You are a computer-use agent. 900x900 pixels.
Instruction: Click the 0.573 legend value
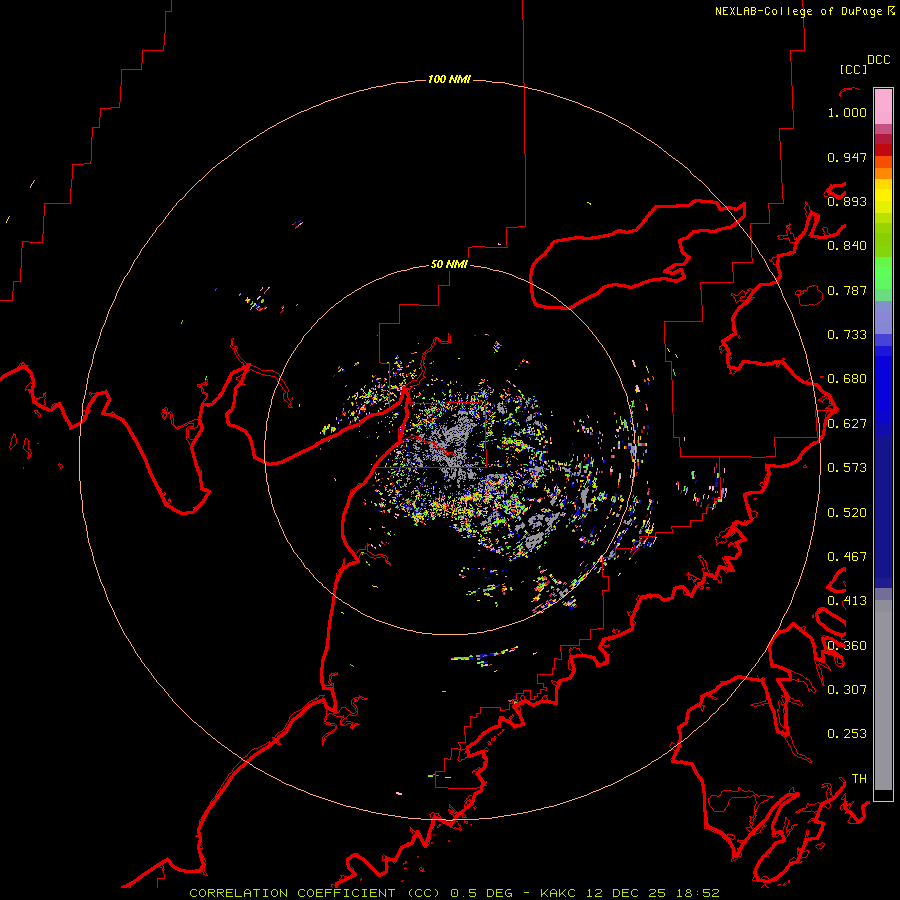[x=847, y=468]
